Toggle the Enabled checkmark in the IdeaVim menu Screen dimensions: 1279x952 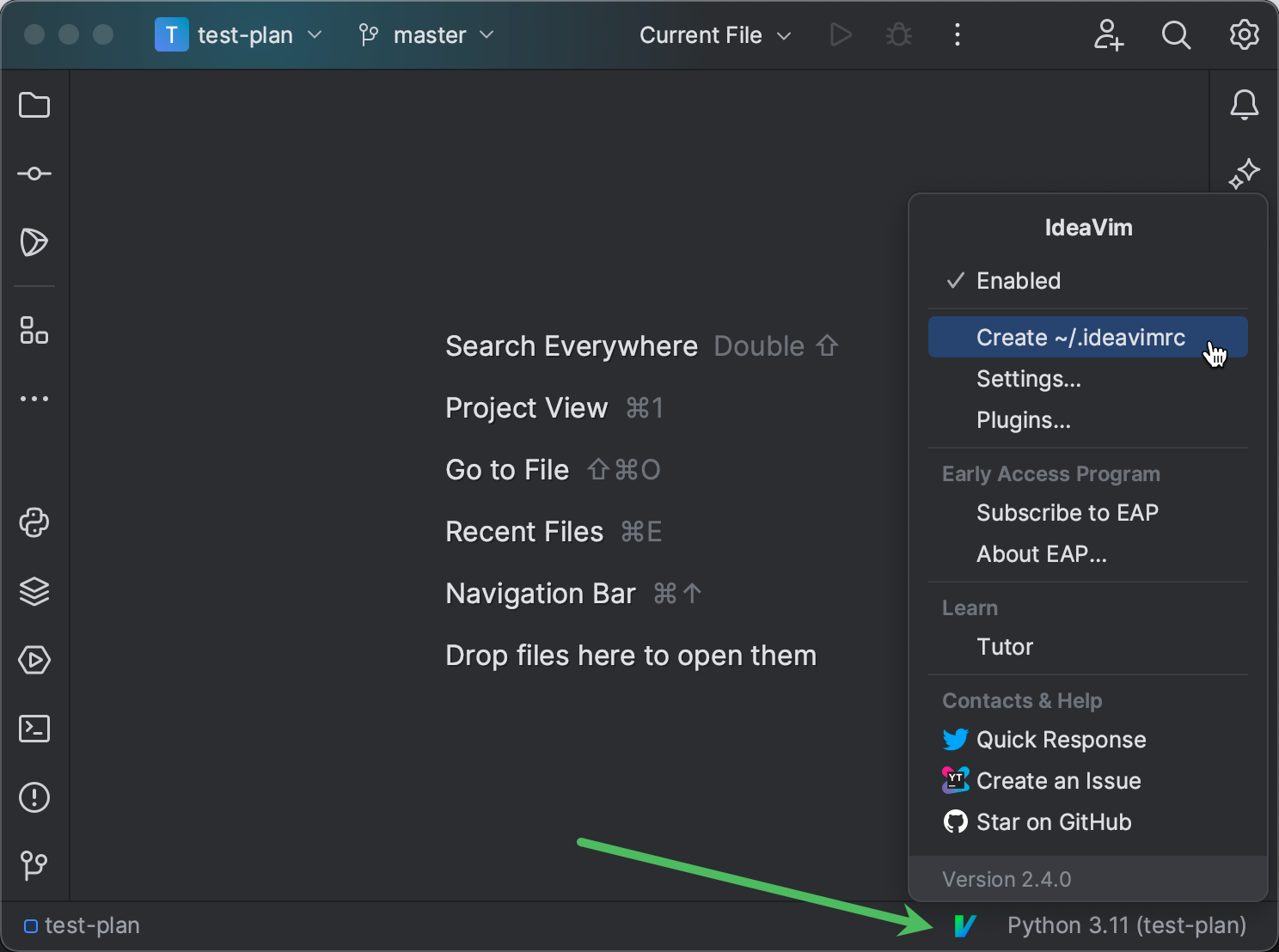tap(1018, 280)
